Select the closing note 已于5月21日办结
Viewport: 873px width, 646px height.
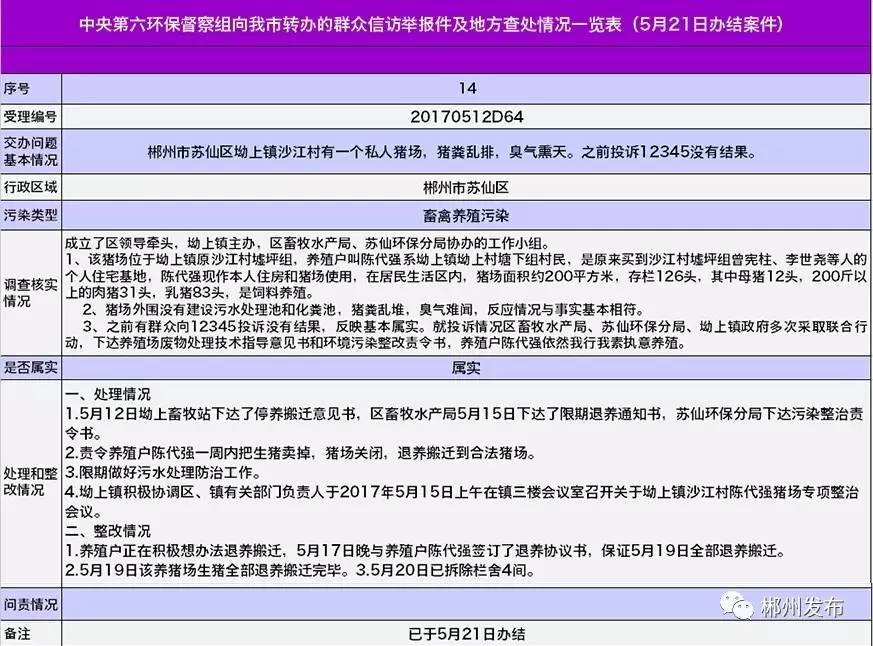467,631
